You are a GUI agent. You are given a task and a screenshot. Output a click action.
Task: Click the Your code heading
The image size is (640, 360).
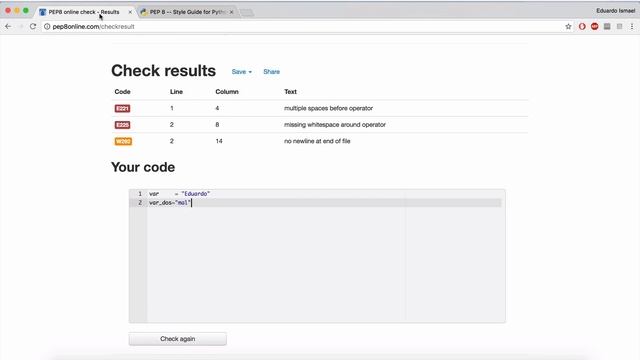[143, 167]
